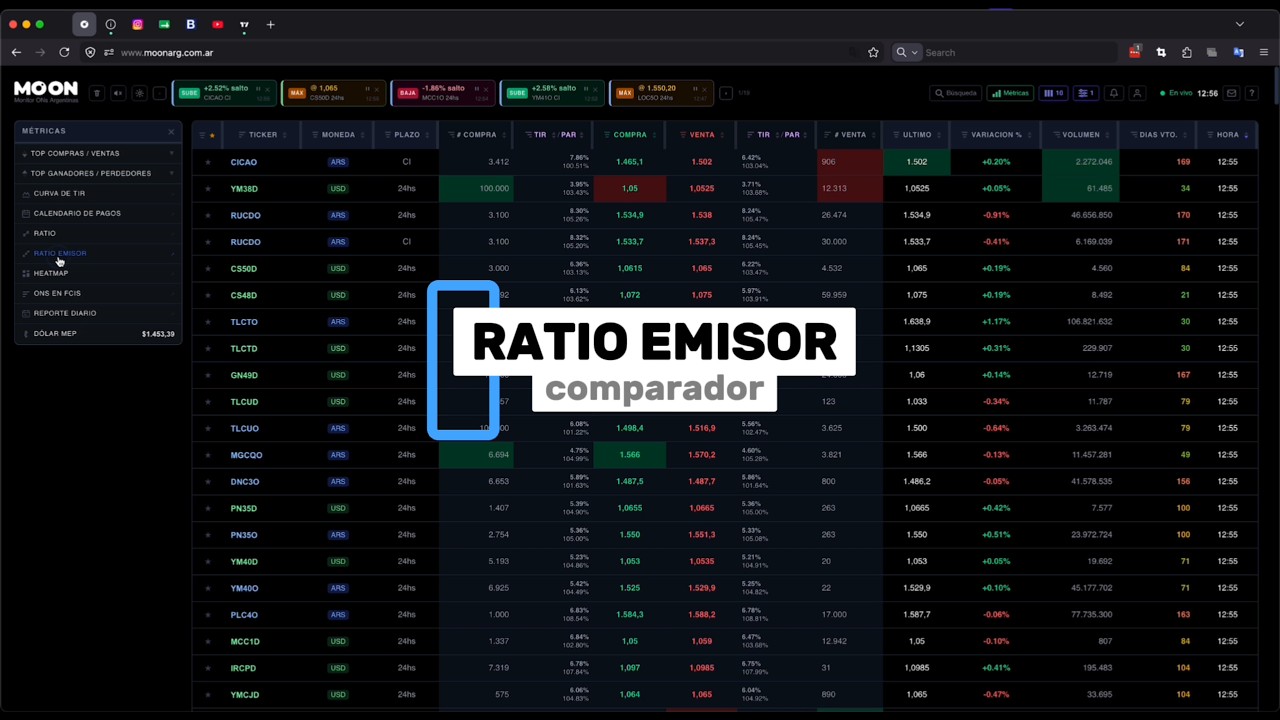The height and width of the screenshot is (720, 1280).
Task: Close the MCC1O 24hs BAJA alert
Action: (486, 89)
